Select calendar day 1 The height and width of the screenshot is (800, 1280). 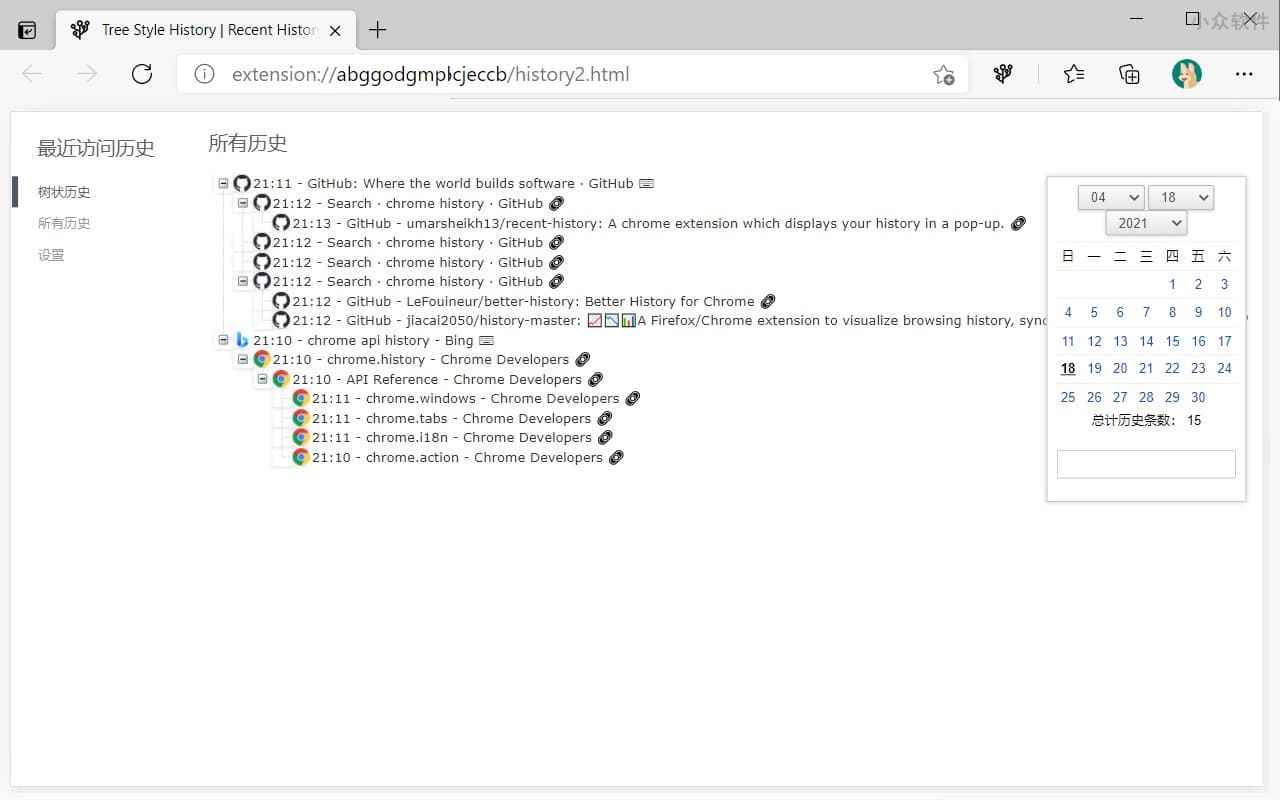coord(1172,284)
